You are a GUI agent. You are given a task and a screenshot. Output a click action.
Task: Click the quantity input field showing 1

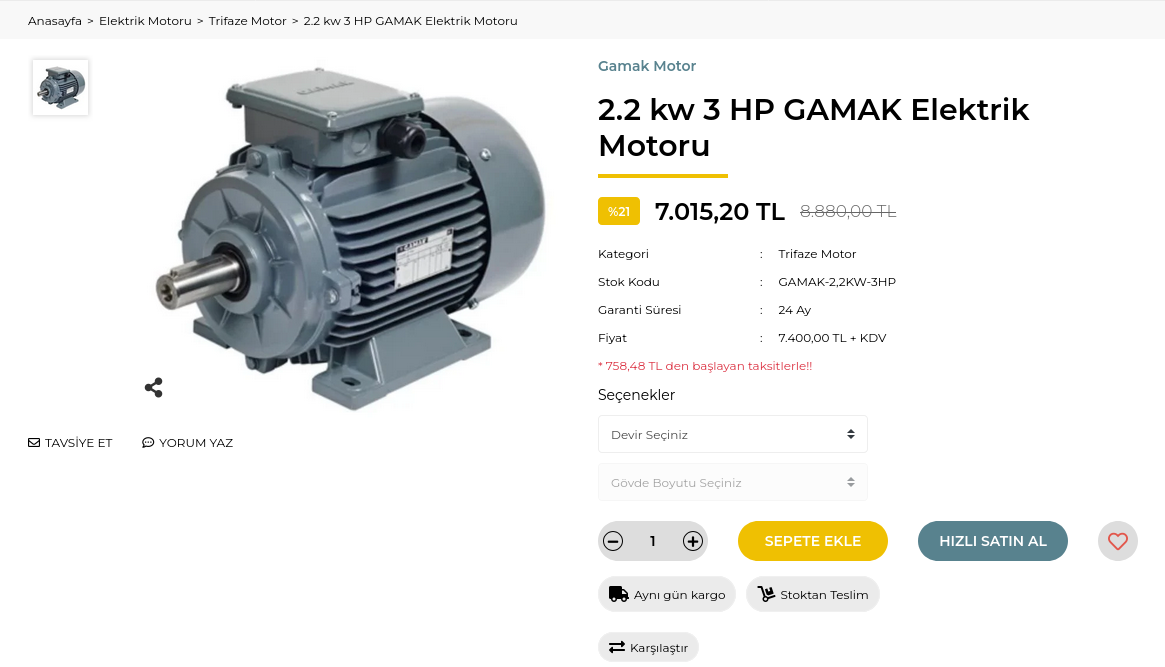[x=652, y=541]
